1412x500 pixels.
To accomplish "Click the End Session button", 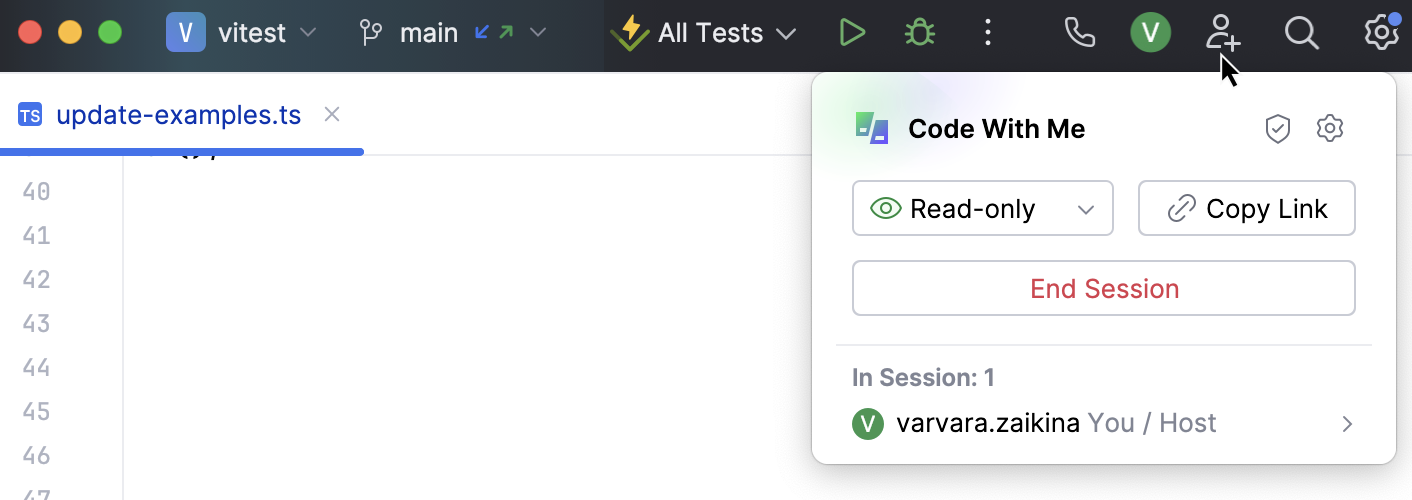I will [x=1103, y=289].
